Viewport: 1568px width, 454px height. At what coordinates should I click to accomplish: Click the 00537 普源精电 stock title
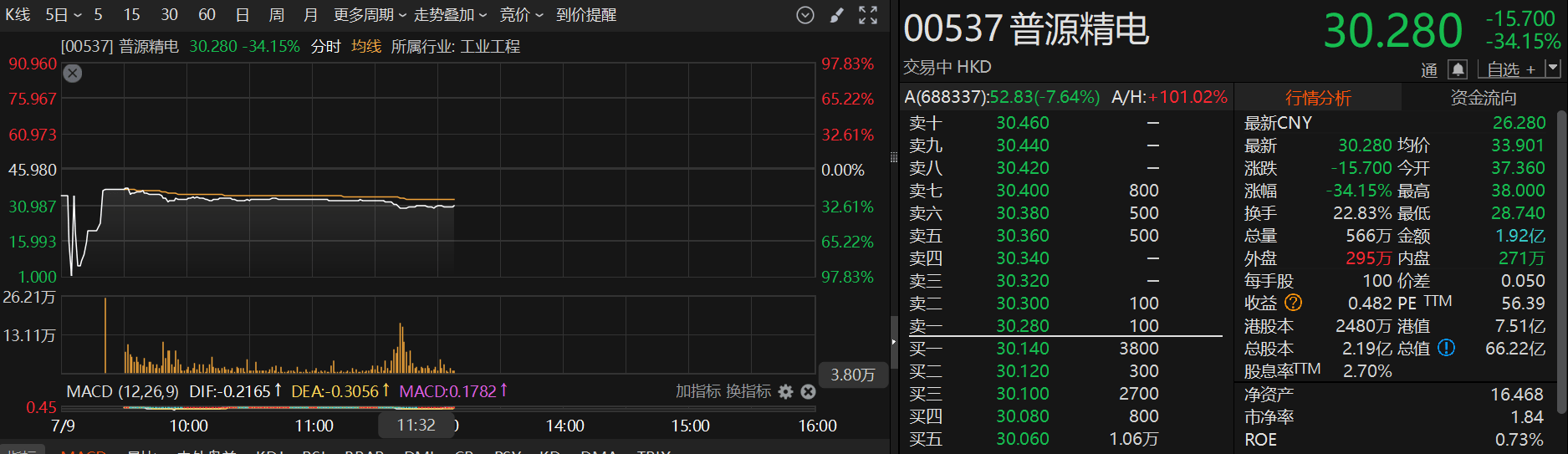1026,29
